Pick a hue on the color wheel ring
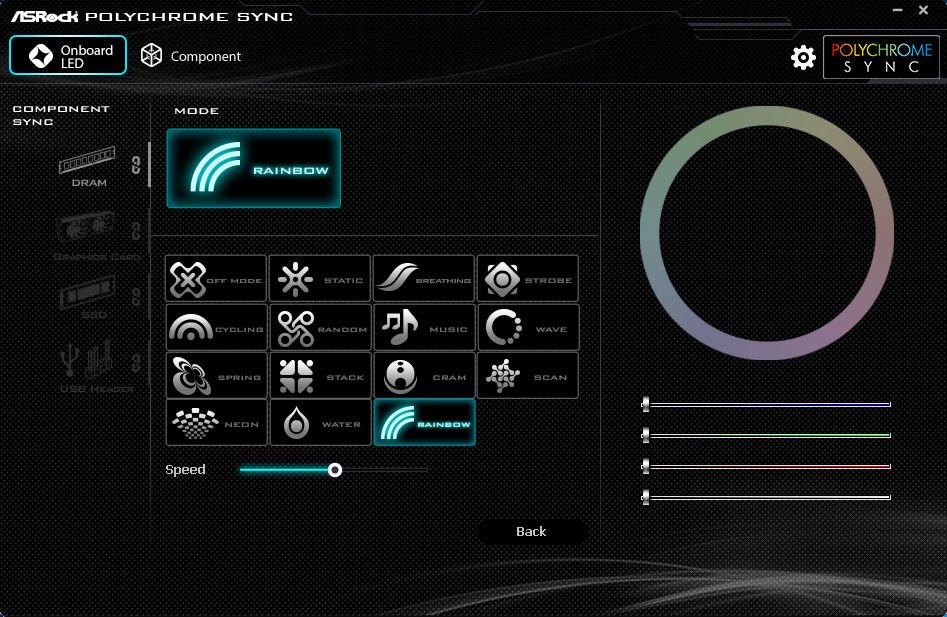 767,116
